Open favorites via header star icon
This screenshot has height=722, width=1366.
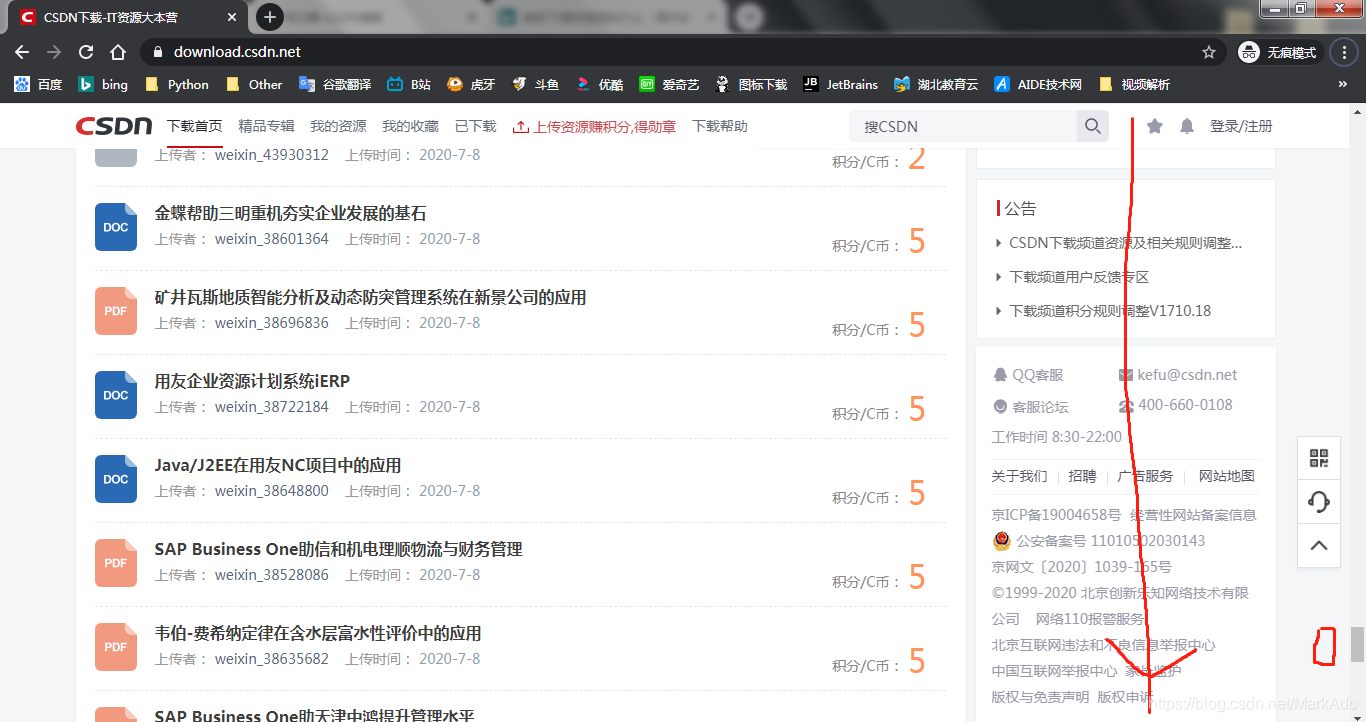[x=1154, y=126]
